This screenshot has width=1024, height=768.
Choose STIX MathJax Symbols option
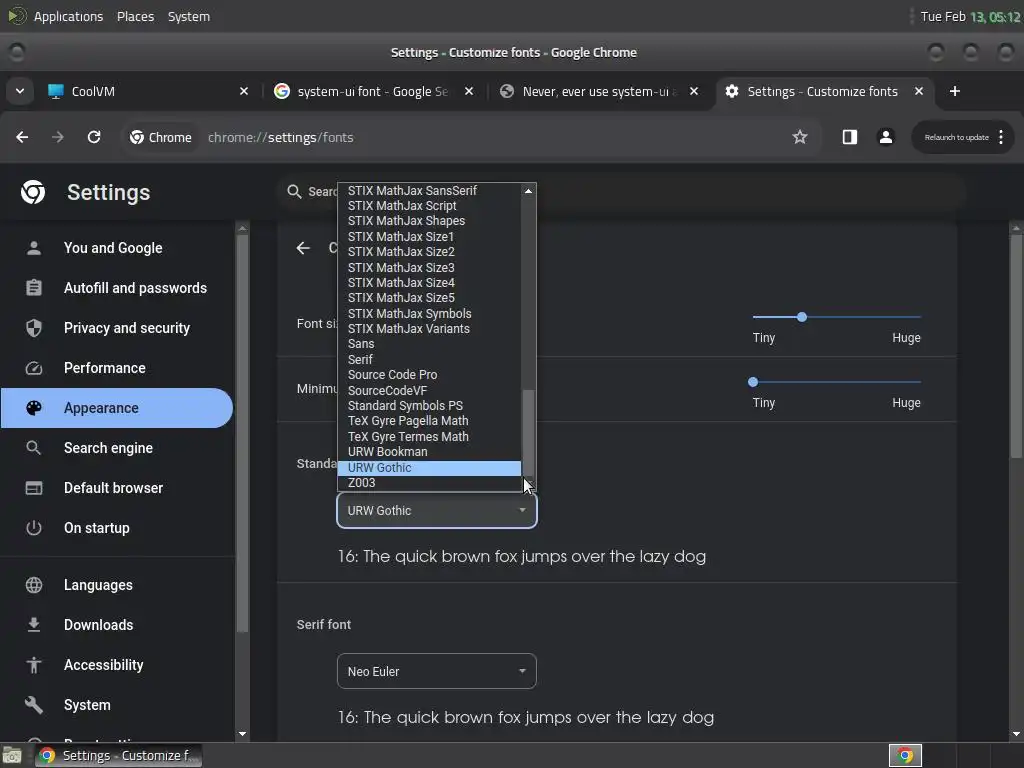430,313
